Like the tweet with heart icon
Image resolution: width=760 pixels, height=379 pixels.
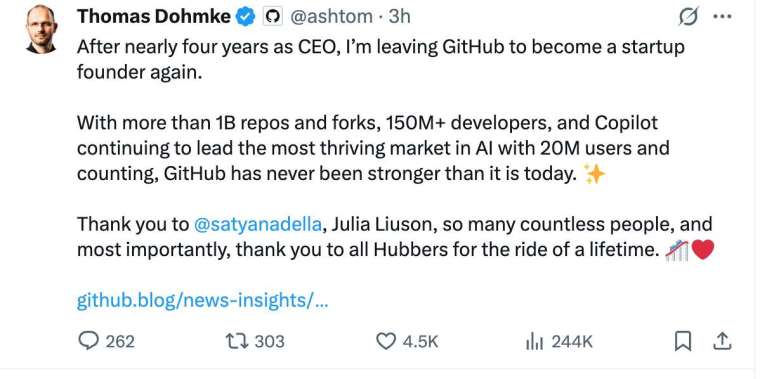point(387,342)
